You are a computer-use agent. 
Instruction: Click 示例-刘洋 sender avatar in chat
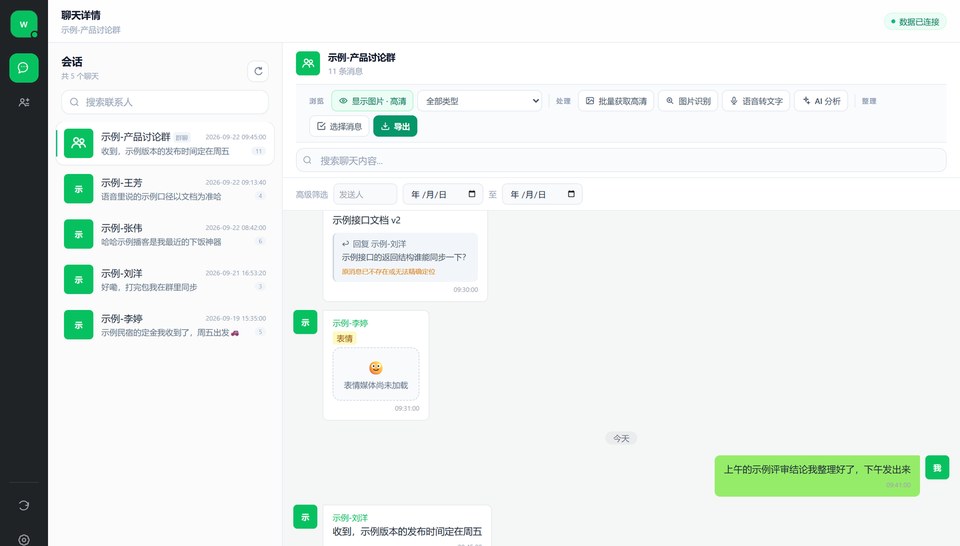click(305, 517)
